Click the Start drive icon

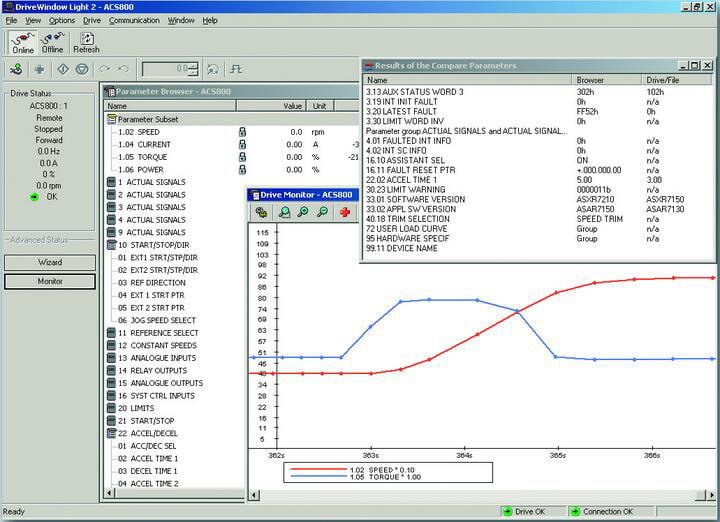point(63,69)
